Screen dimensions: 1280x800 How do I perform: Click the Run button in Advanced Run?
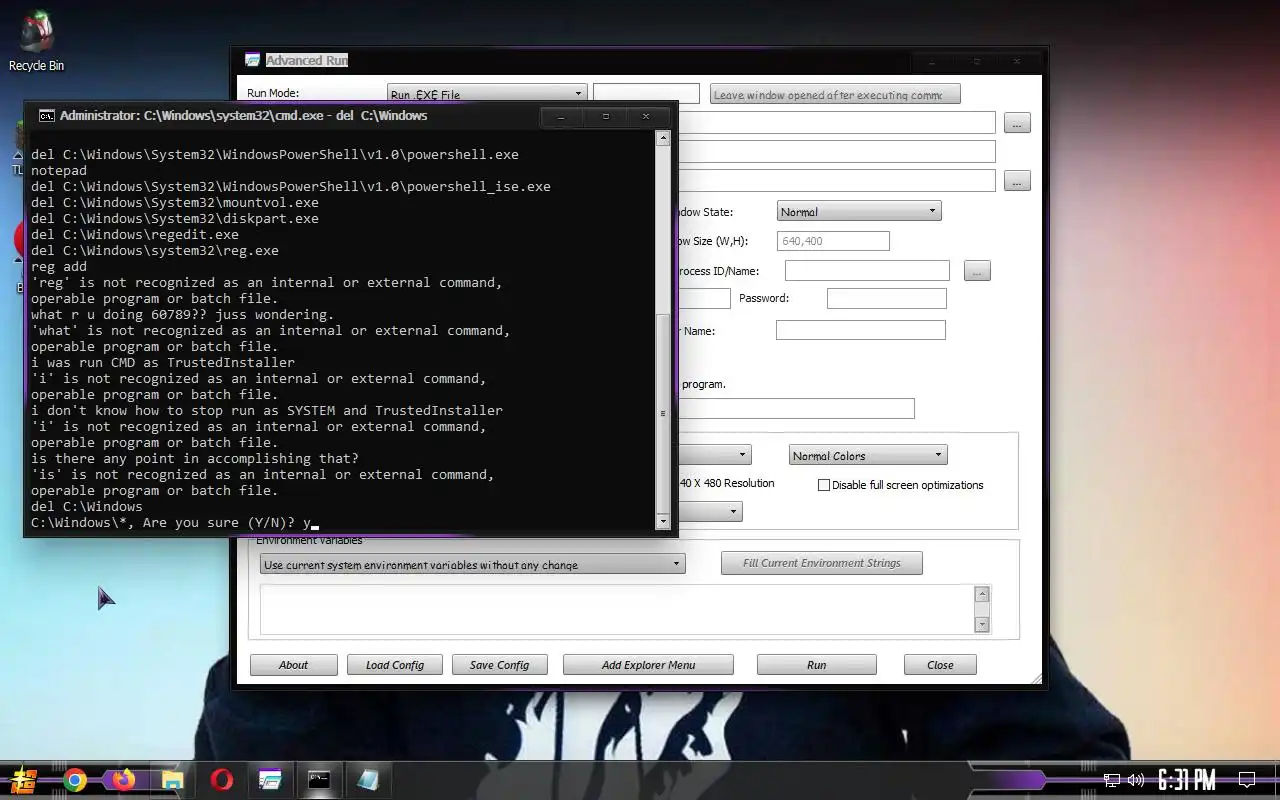(x=816, y=665)
